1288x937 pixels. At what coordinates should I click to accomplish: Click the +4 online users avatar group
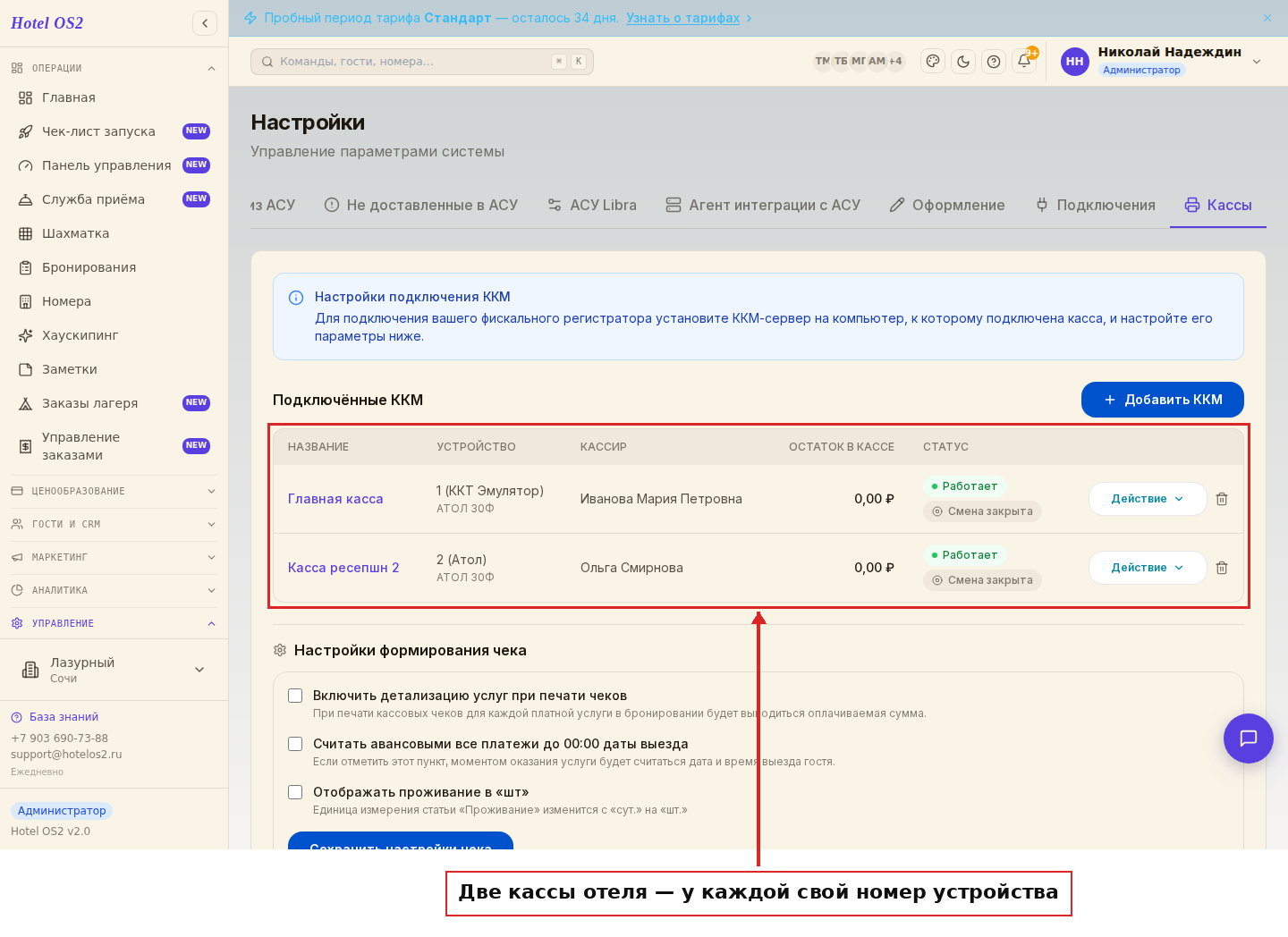click(895, 61)
